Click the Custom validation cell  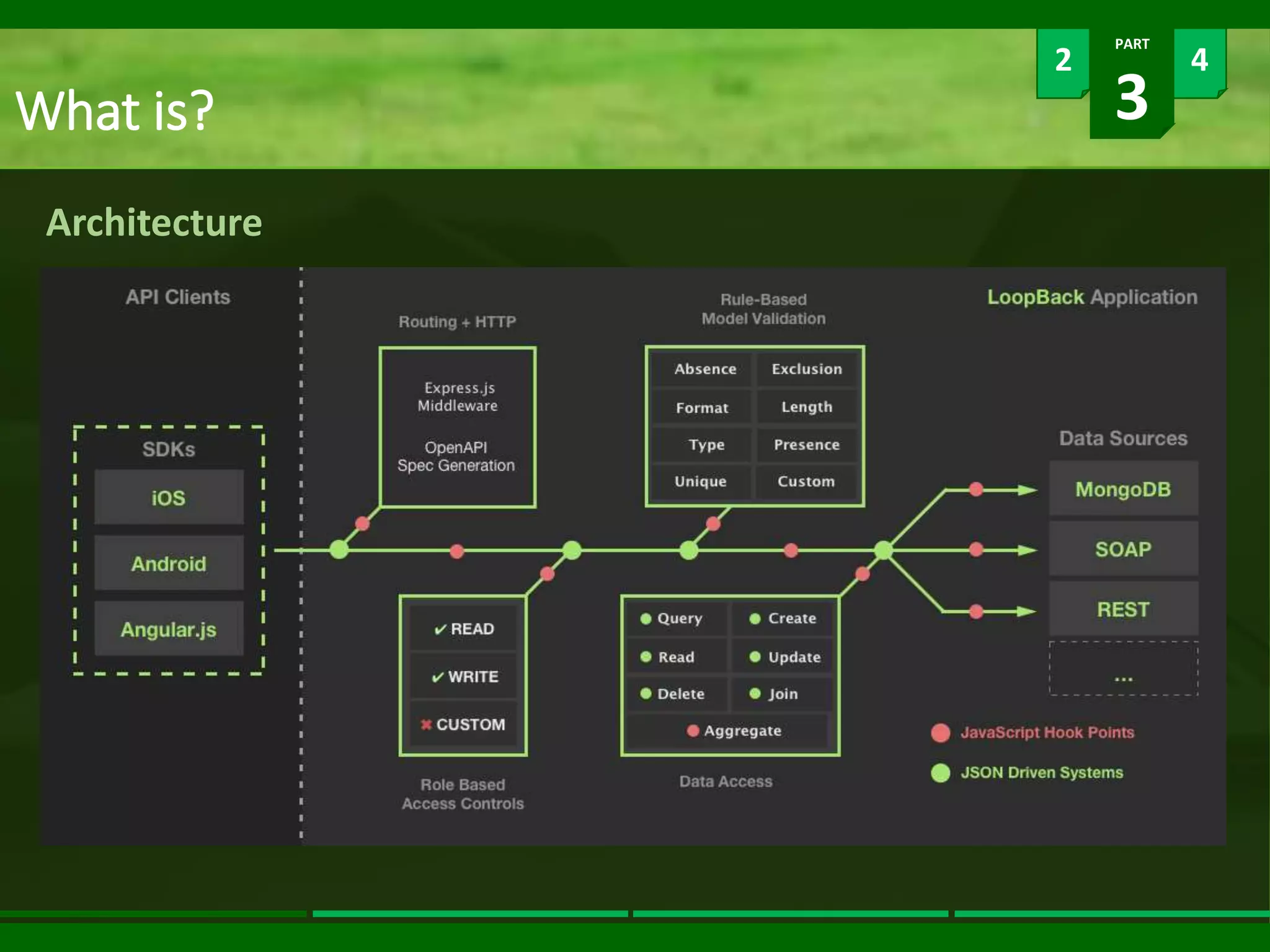pos(807,482)
